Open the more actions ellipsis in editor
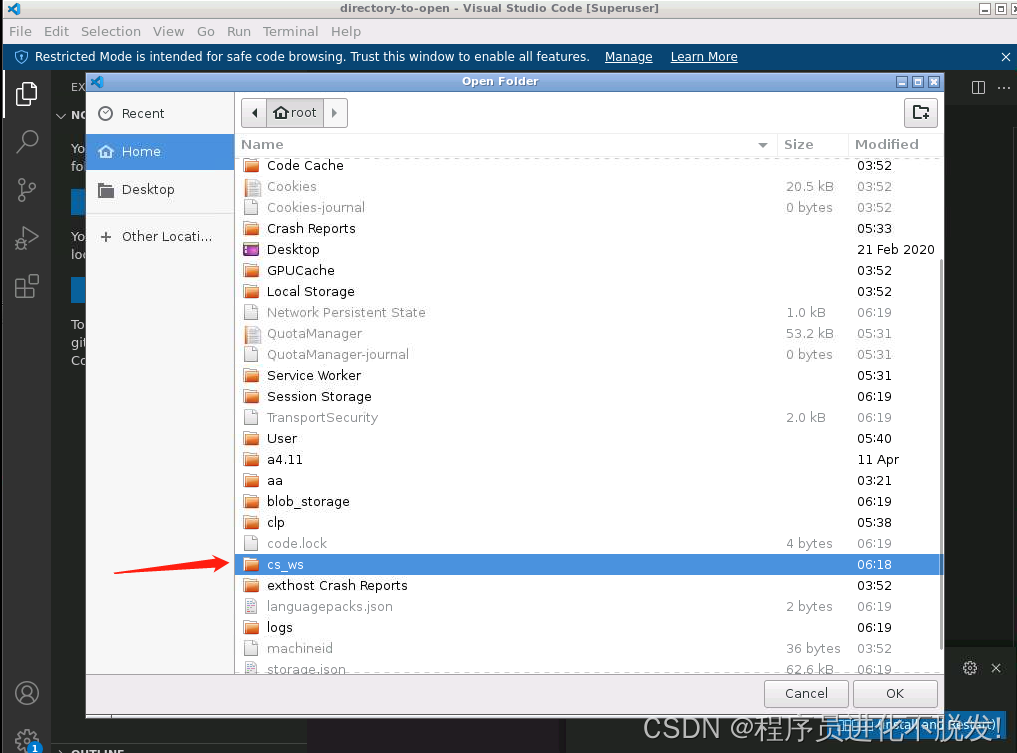 point(1003,88)
